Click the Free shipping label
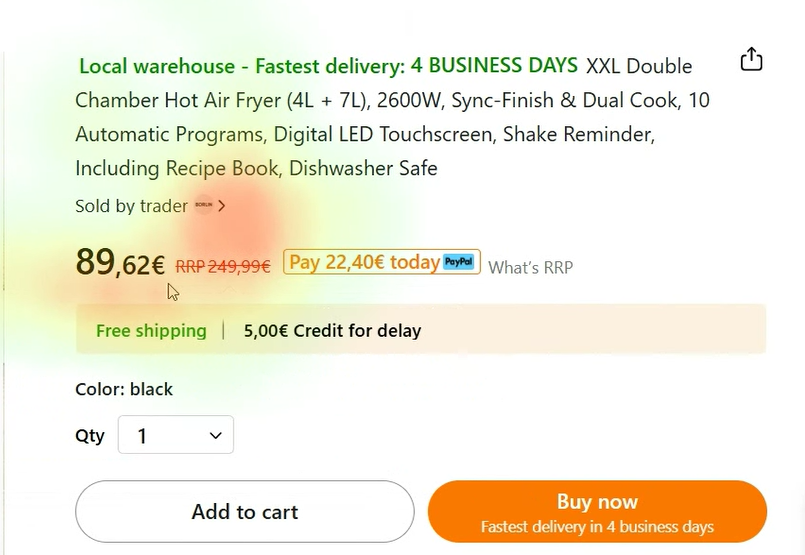 point(151,330)
